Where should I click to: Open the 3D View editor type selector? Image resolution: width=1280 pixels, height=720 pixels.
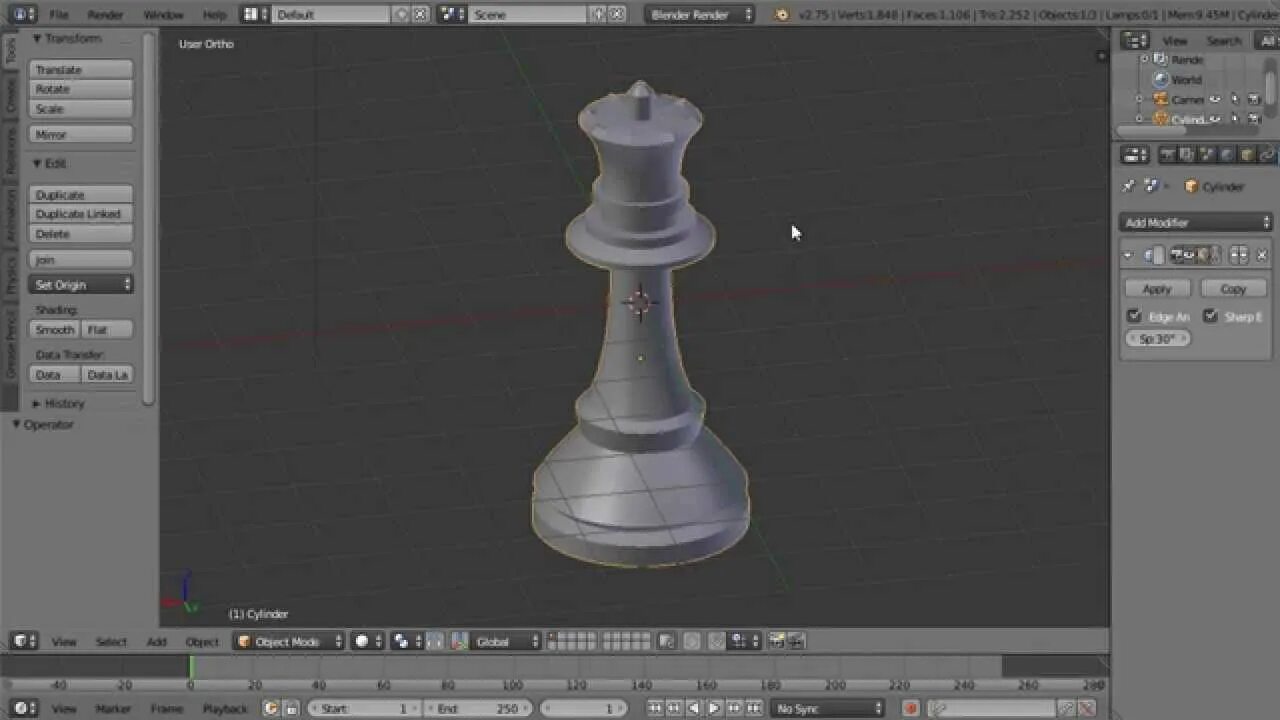[24, 641]
